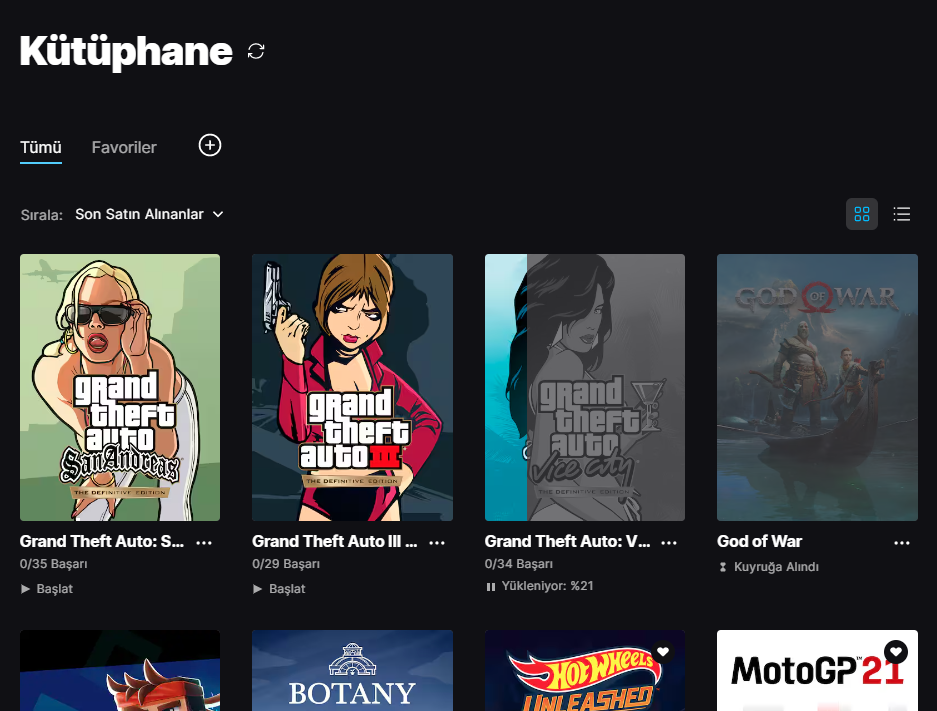Click the Sırala label
Screen dimensions: 937x711
[x=42, y=215]
